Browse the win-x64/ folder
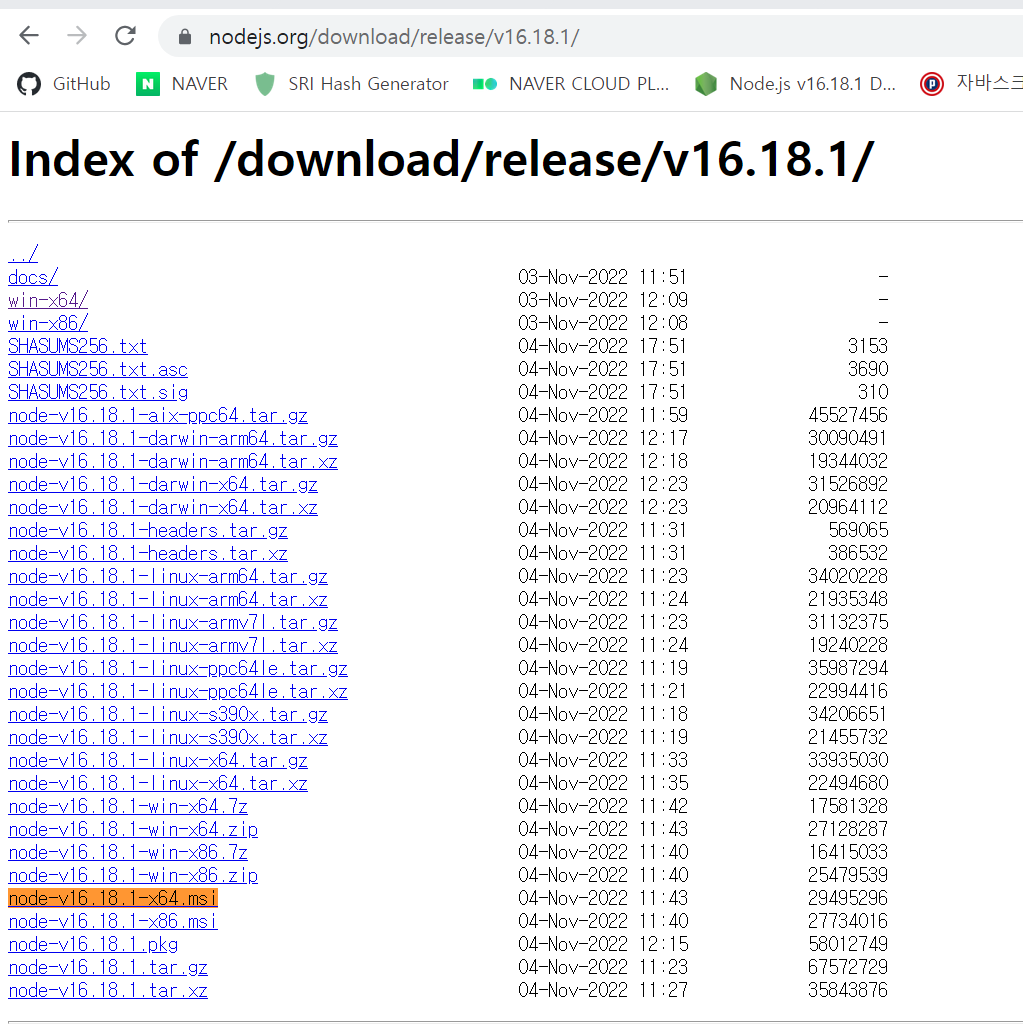Screen dimensions: 1023x1034 coord(47,300)
